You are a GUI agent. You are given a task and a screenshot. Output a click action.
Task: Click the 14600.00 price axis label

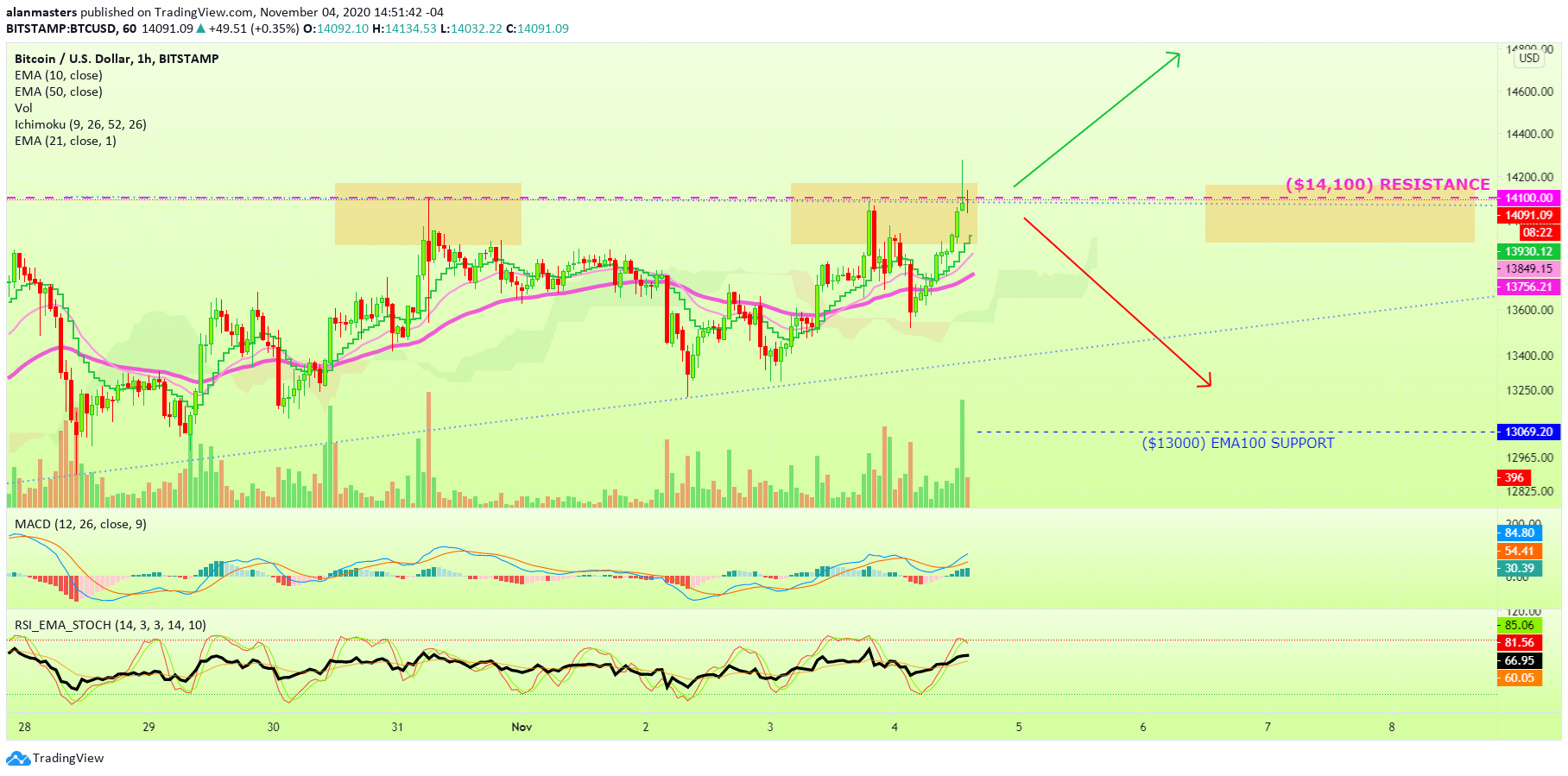(x=1529, y=91)
